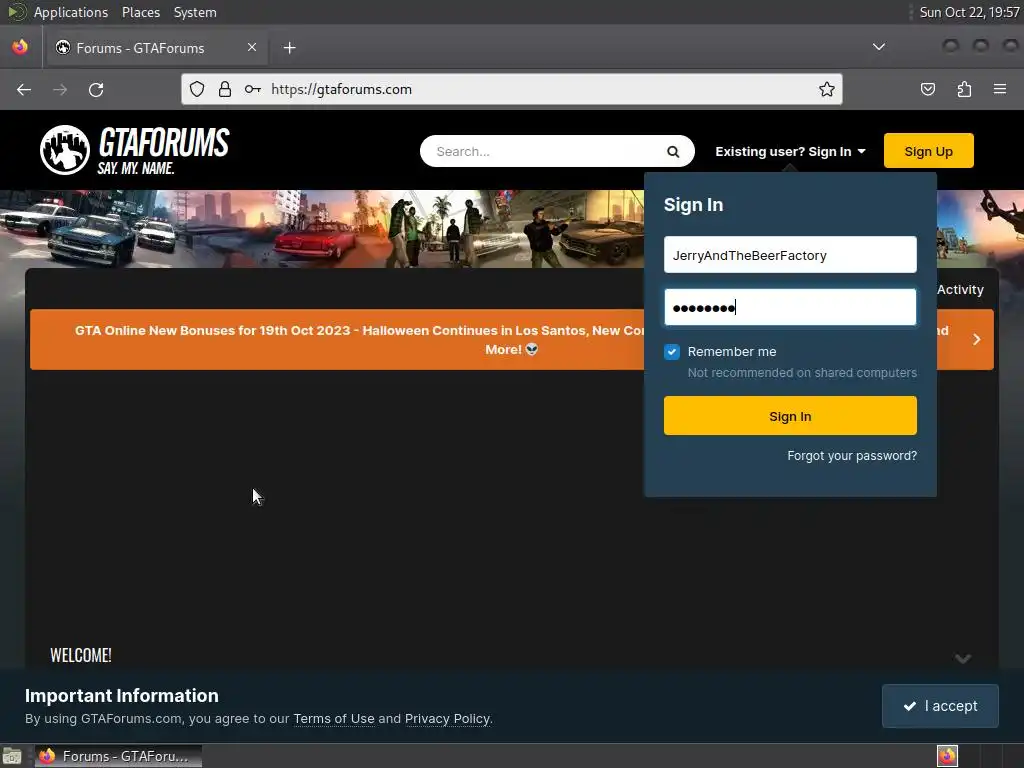Open the Applications menu

(x=71, y=12)
